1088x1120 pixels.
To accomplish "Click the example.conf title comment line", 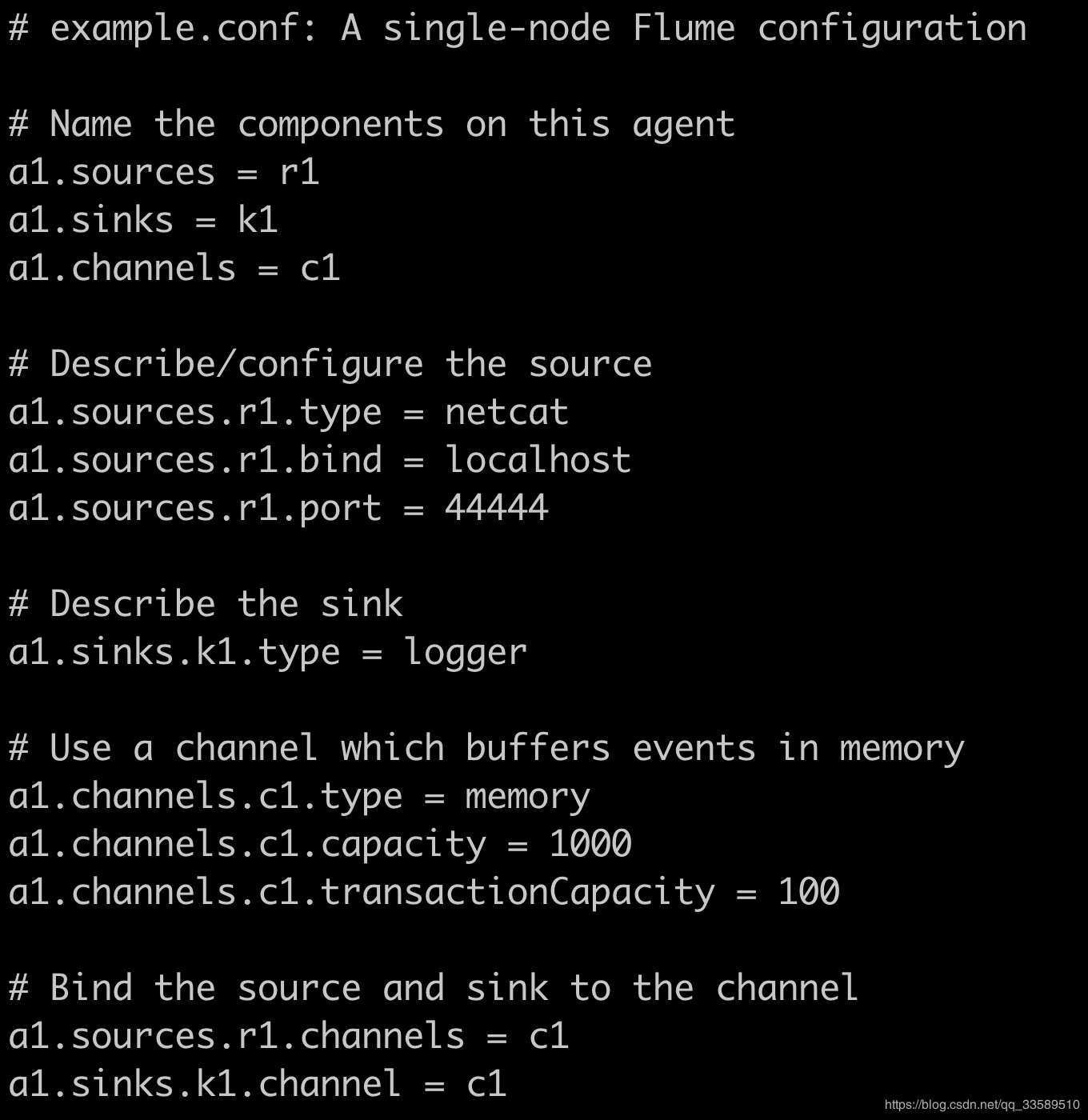I will (517, 29).
